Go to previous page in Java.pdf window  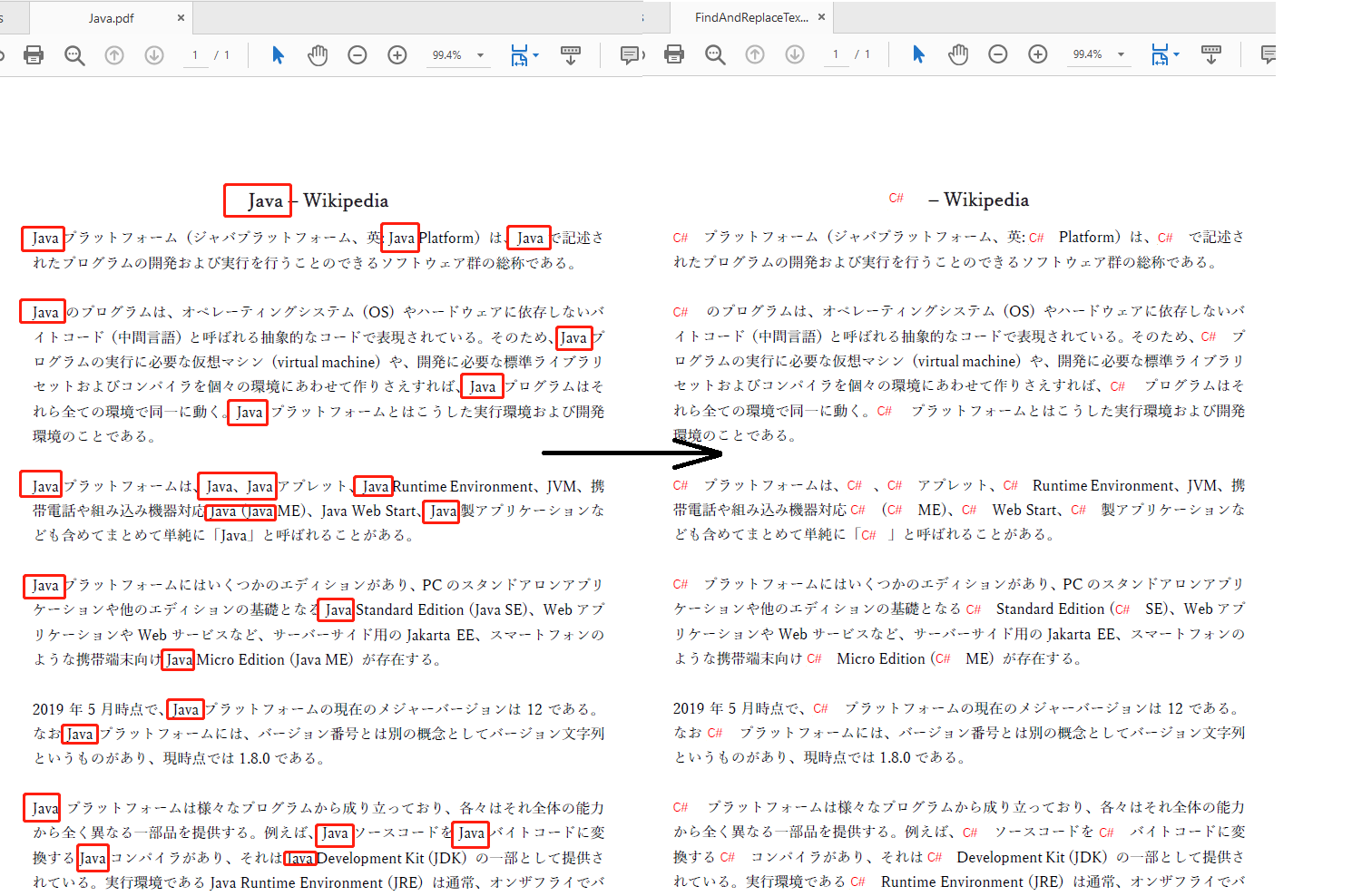114,55
